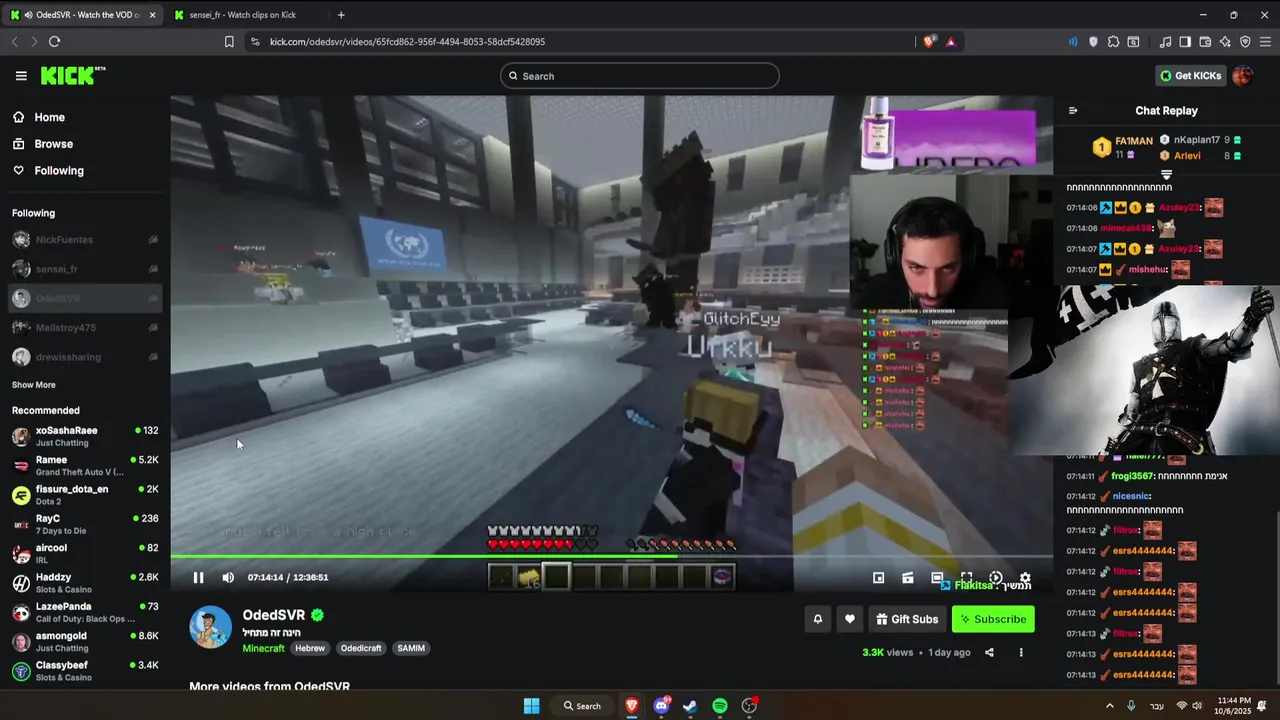Open NickFuentes followed channel
Screen dimensions: 1280x720
[85, 240]
